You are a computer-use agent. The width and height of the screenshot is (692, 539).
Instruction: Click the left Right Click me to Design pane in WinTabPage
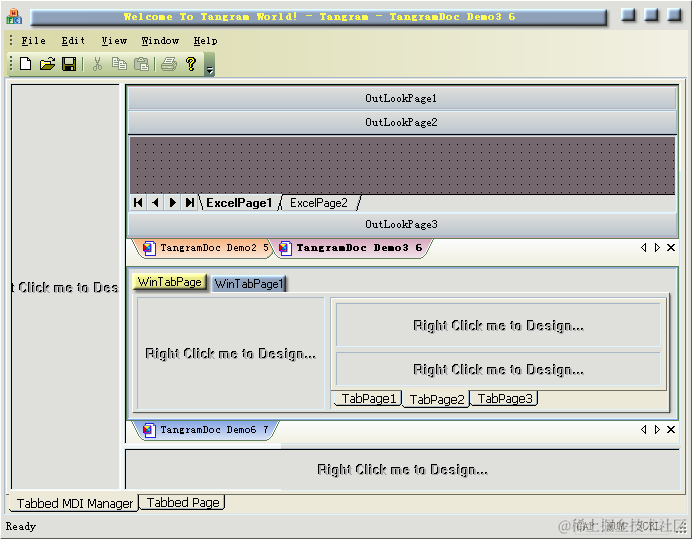click(x=230, y=353)
